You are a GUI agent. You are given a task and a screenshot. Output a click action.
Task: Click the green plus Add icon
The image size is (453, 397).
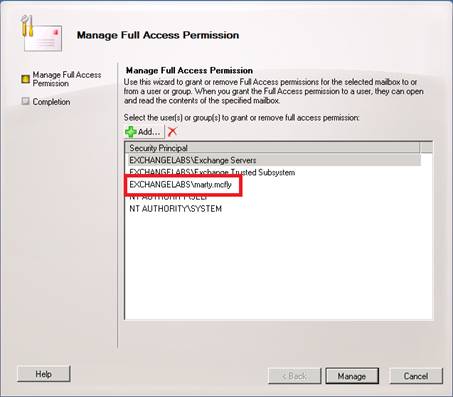(130, 132)
